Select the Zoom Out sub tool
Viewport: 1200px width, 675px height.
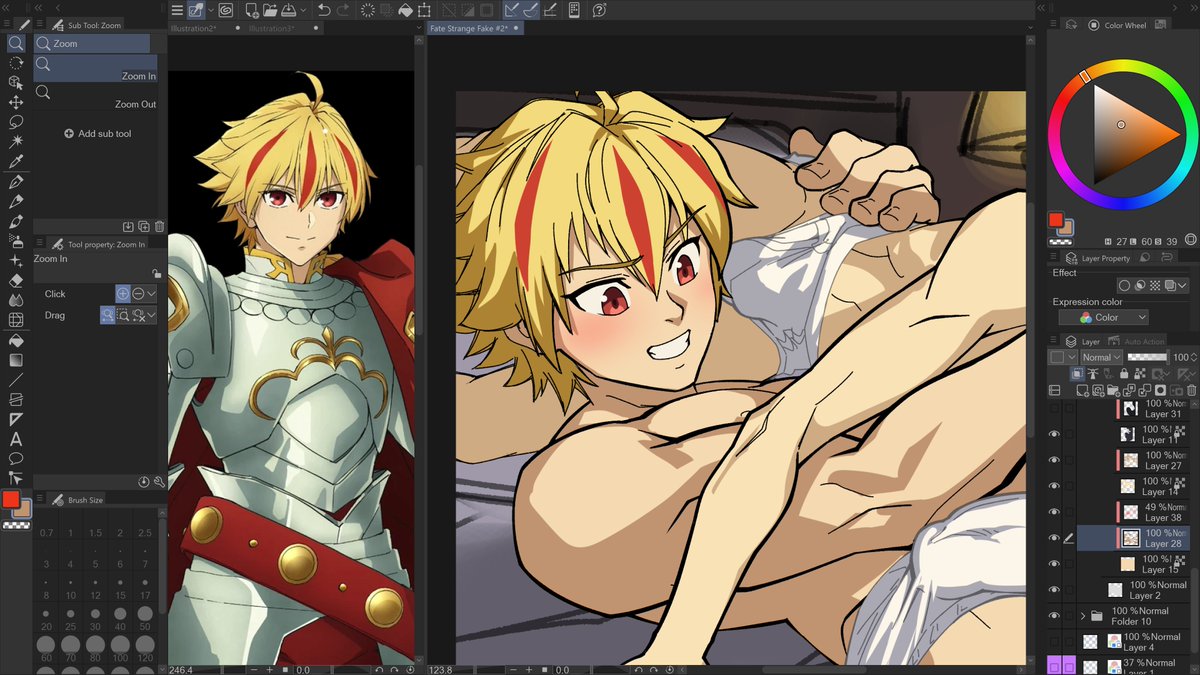pyautogui.click(x=95, y=96)
